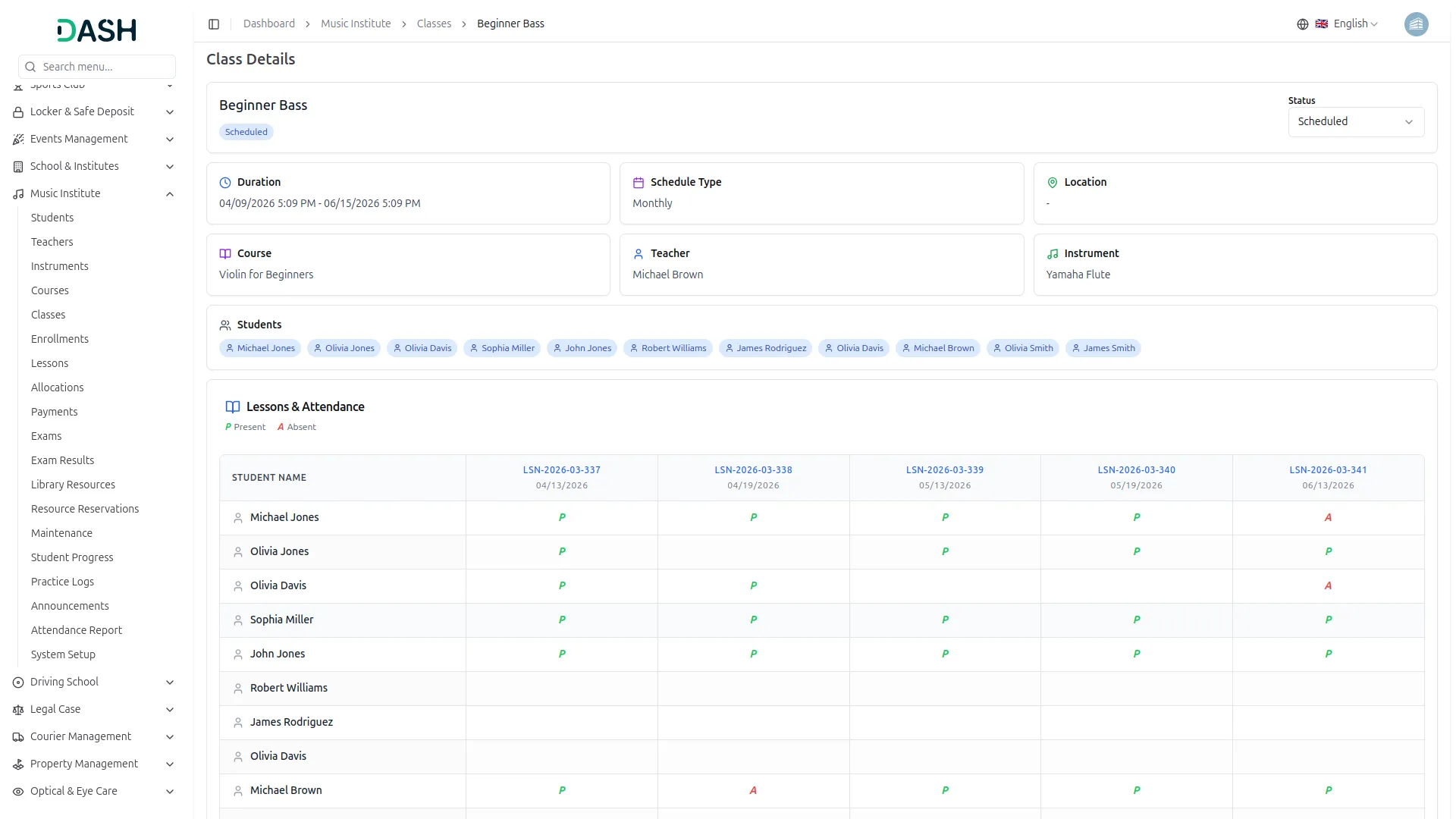Click the Sophia Miller student badge
The width and height of the screenshot is (1456, 819).
coord(502,348)
